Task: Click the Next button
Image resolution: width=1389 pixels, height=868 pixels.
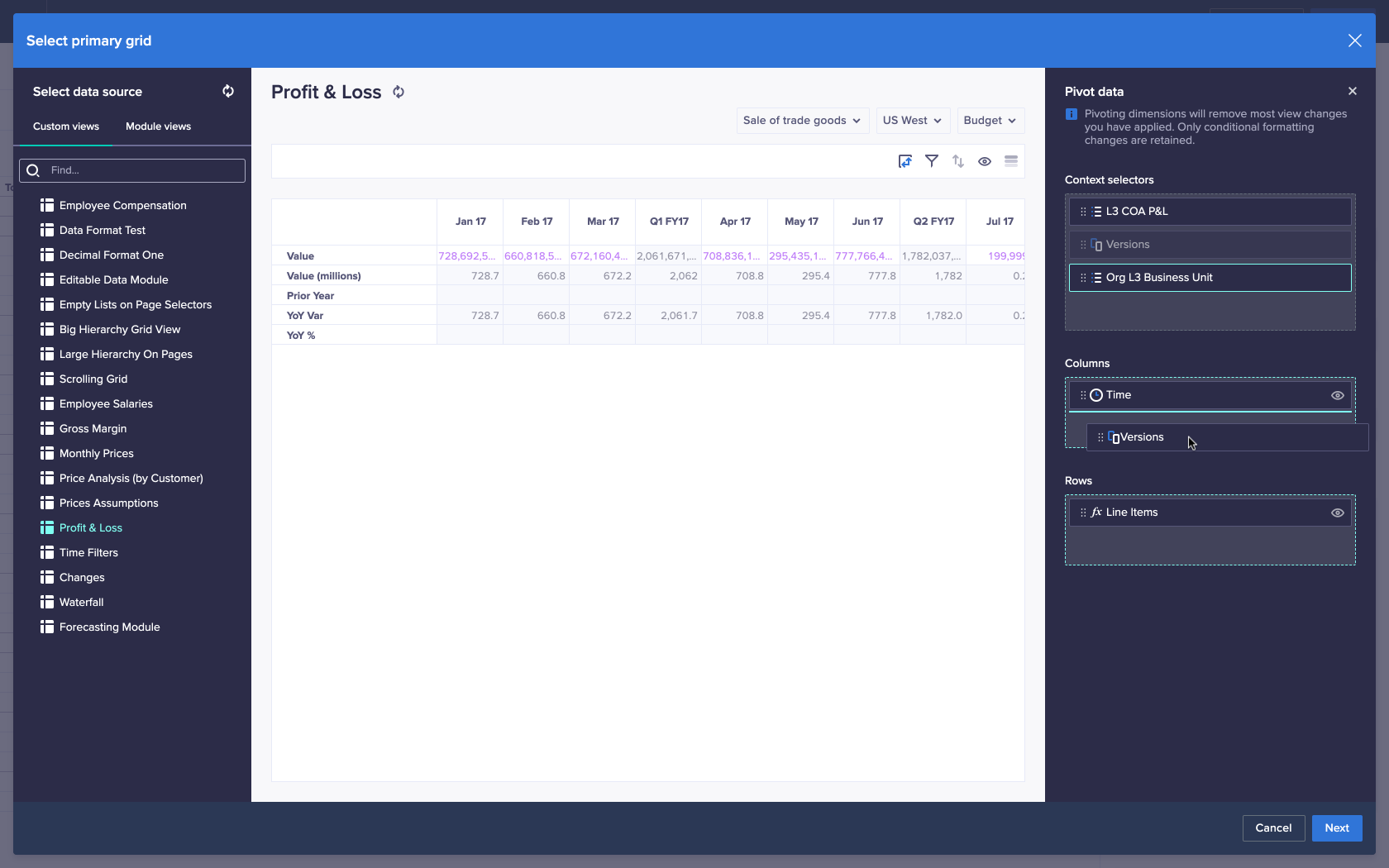Action: pos(1336,827)
